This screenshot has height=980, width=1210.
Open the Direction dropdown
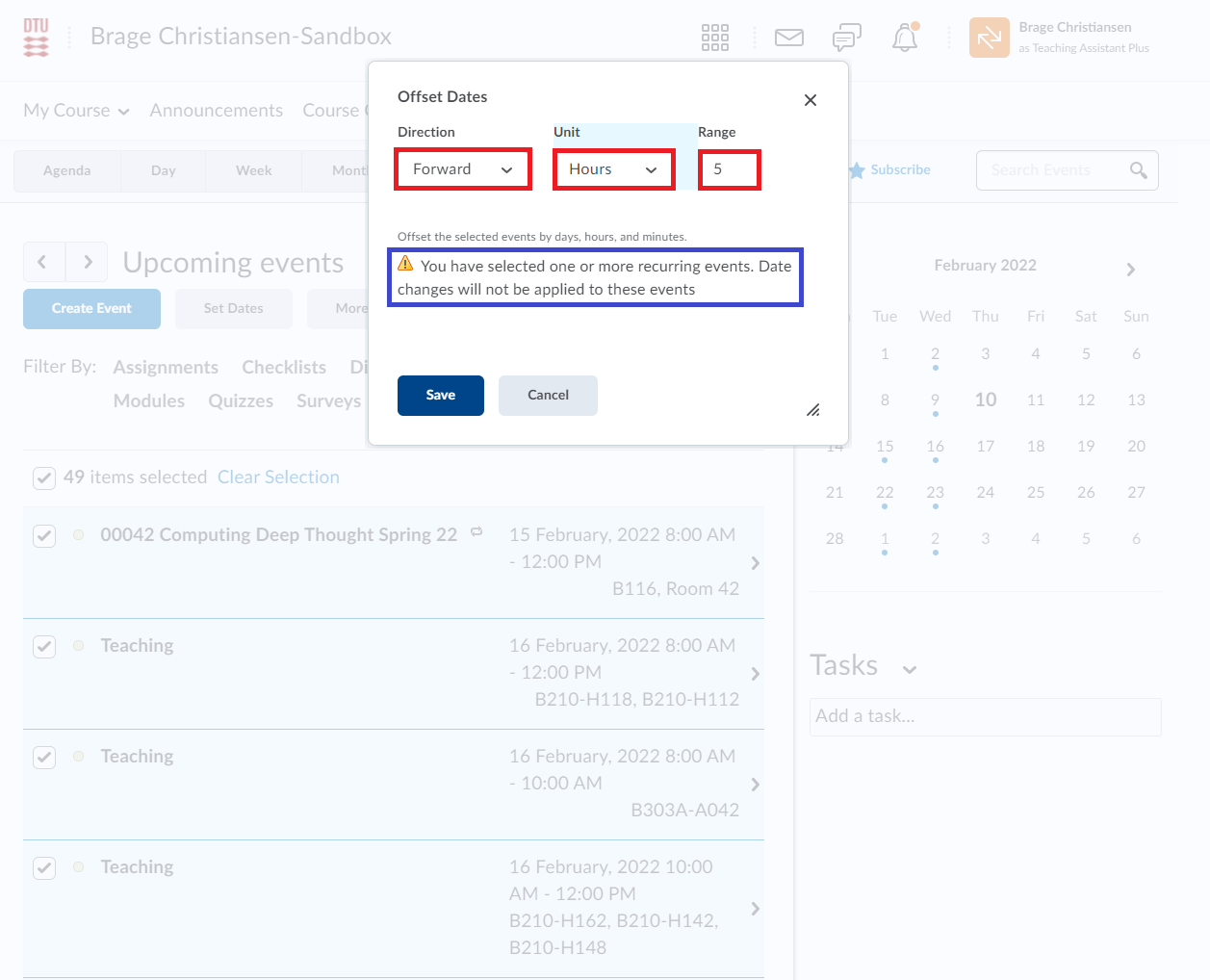pyautogui.click(x=463, y=169)
